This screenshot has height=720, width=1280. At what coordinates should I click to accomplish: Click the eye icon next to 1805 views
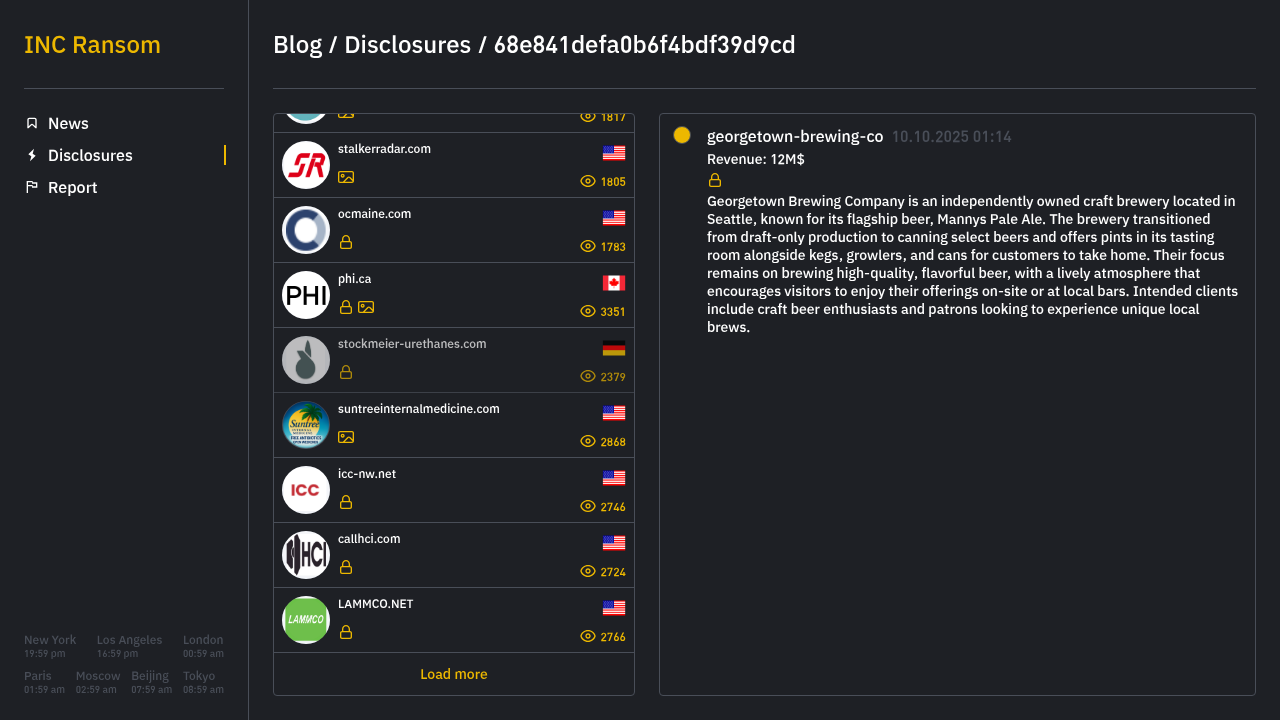pos(588,181)
